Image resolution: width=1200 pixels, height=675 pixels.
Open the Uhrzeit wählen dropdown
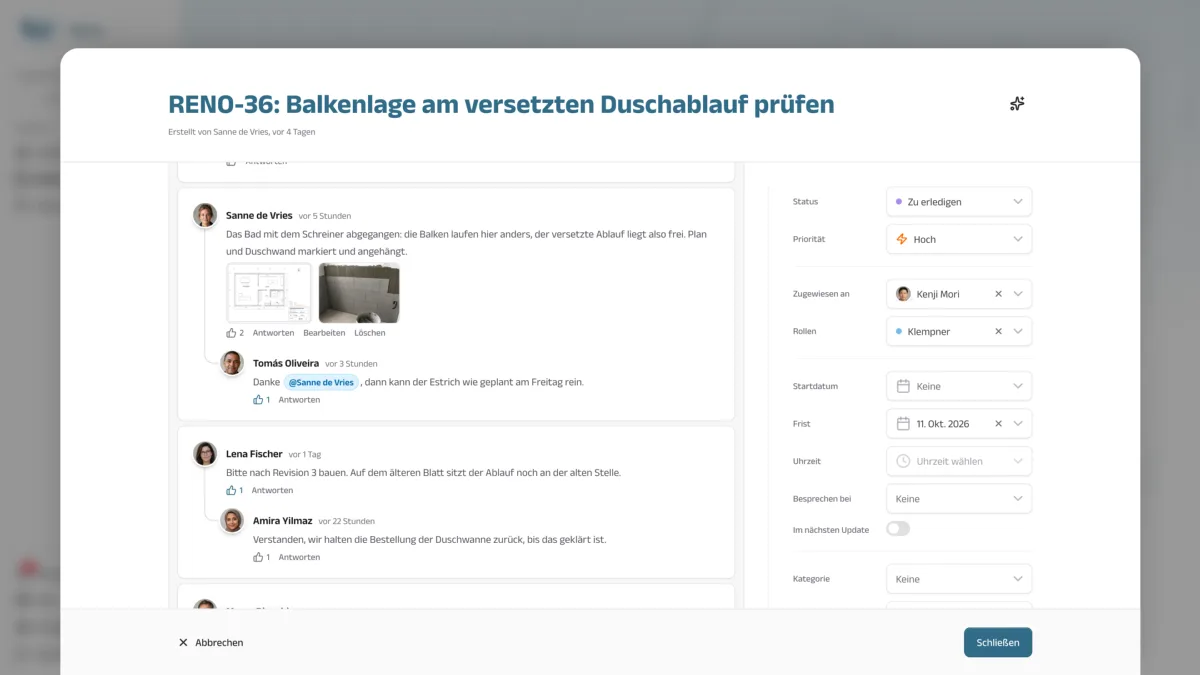point(959,461)
